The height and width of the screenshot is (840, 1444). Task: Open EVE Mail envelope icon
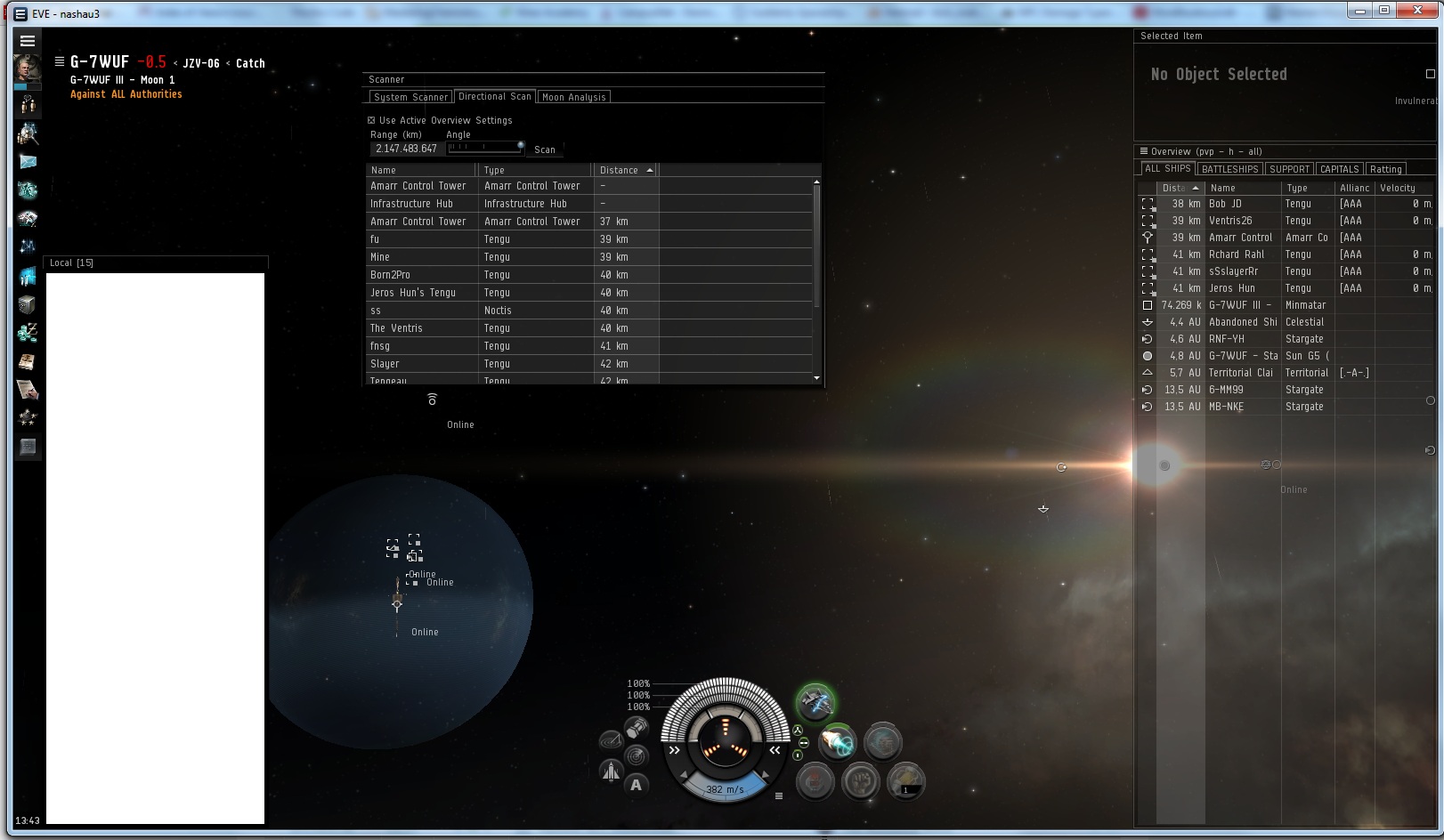click(x=28, y=162)
